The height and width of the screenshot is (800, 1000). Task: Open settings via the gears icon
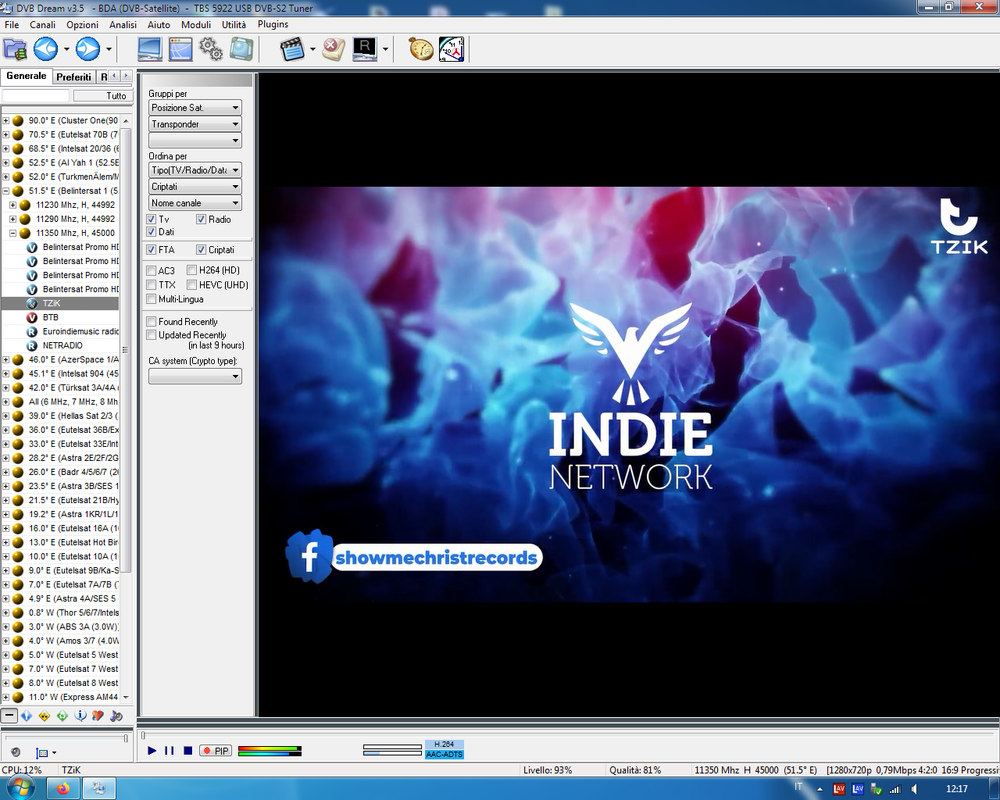point(211,49)
